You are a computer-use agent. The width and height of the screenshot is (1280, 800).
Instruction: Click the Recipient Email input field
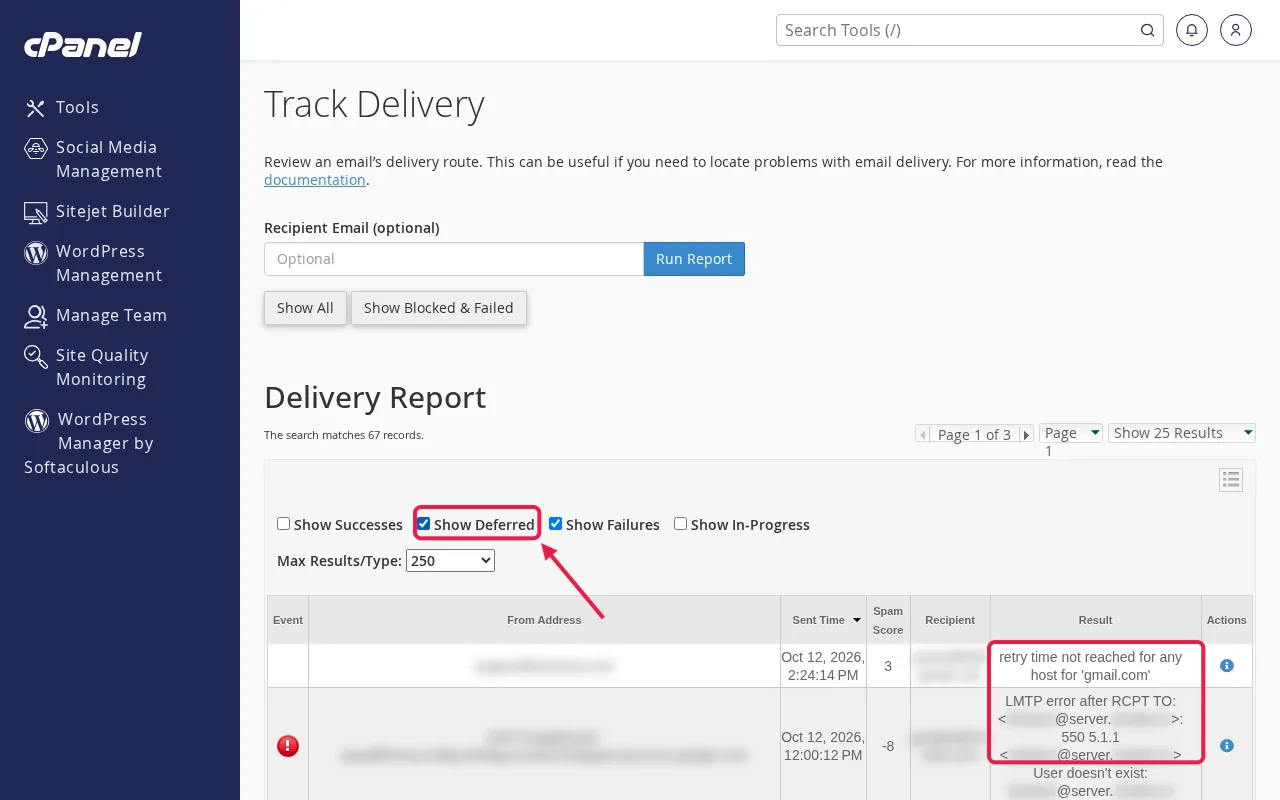click(x=454, y=259)
